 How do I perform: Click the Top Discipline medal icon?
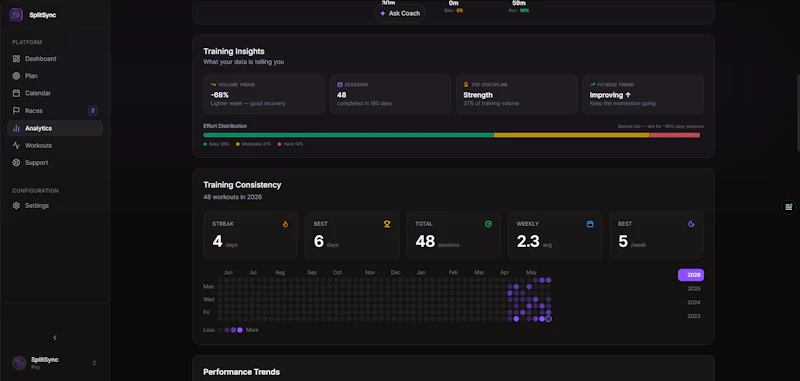(466, 85)
